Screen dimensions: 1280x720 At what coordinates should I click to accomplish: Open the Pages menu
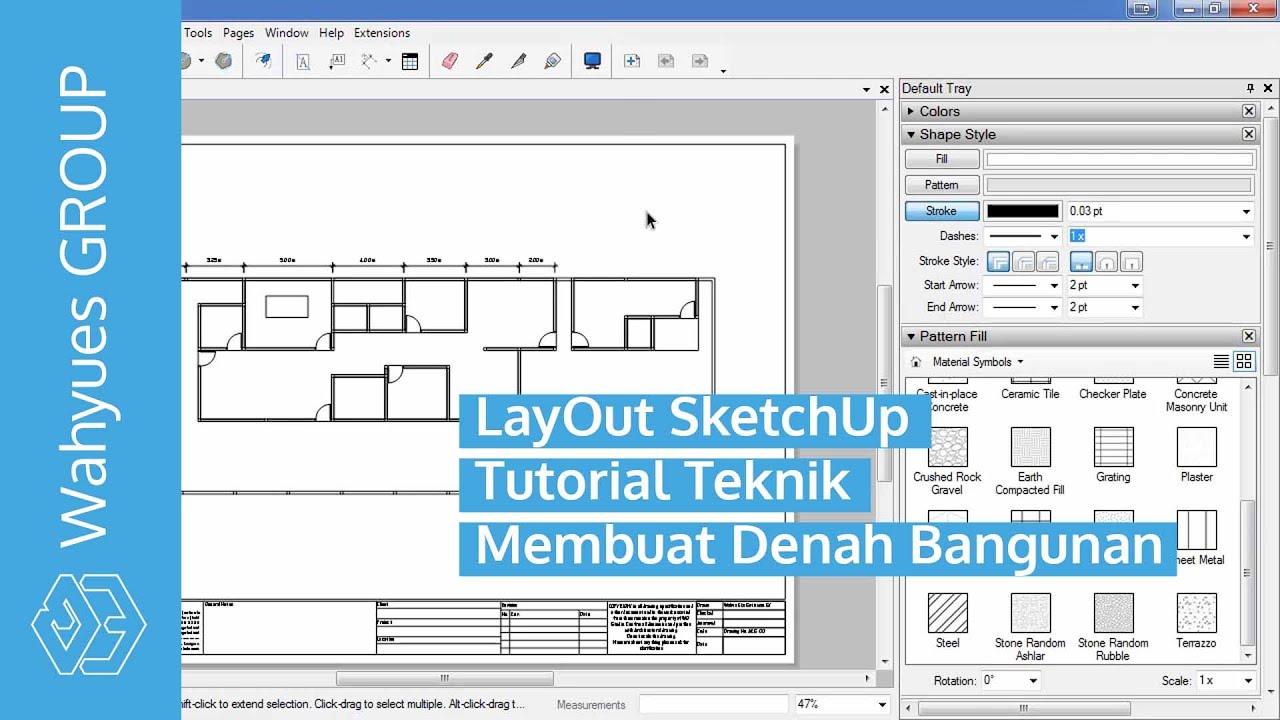click(x=238, y=33)
